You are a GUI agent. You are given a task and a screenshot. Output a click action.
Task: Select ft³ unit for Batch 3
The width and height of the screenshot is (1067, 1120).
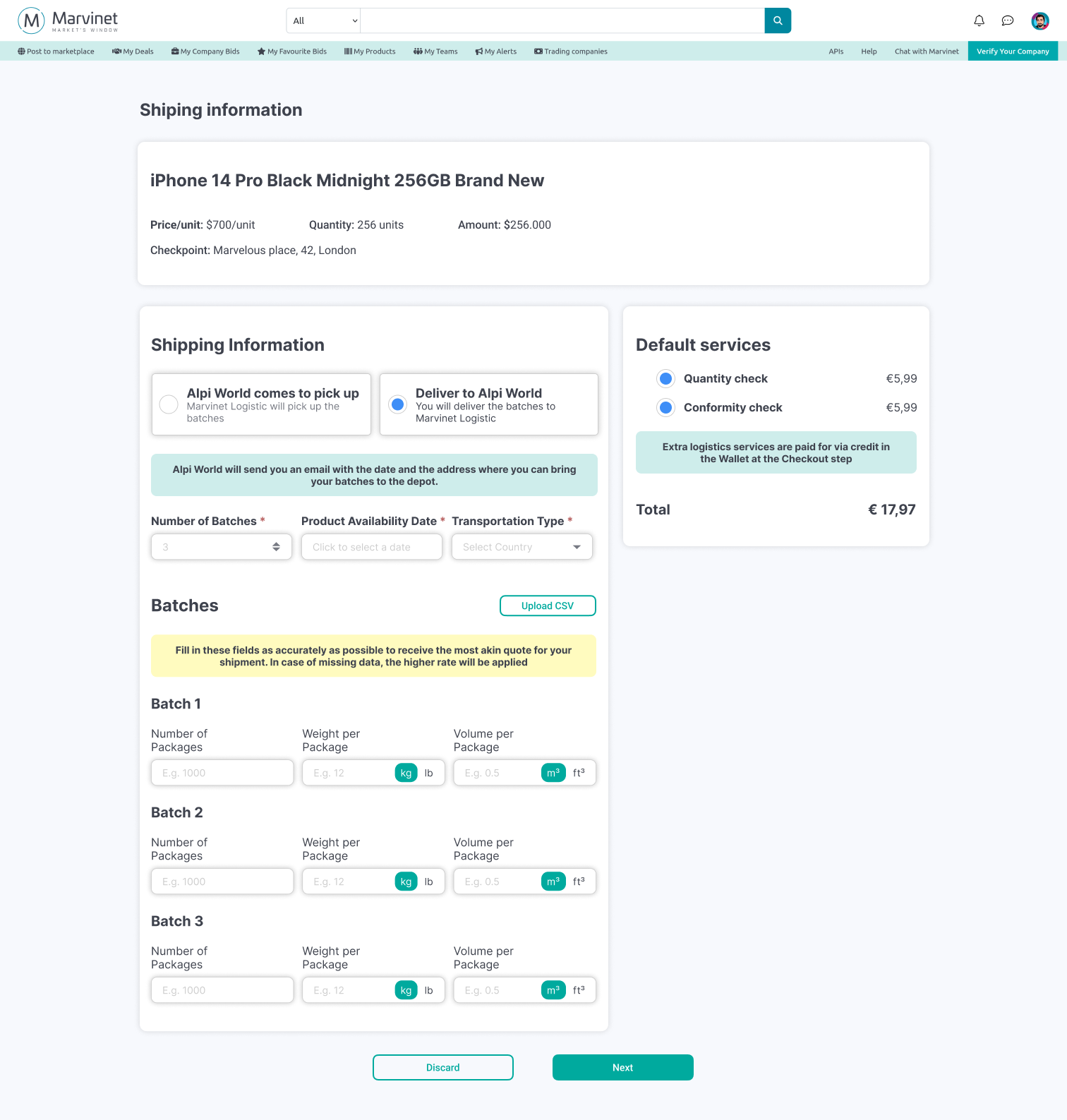(579, 990)
